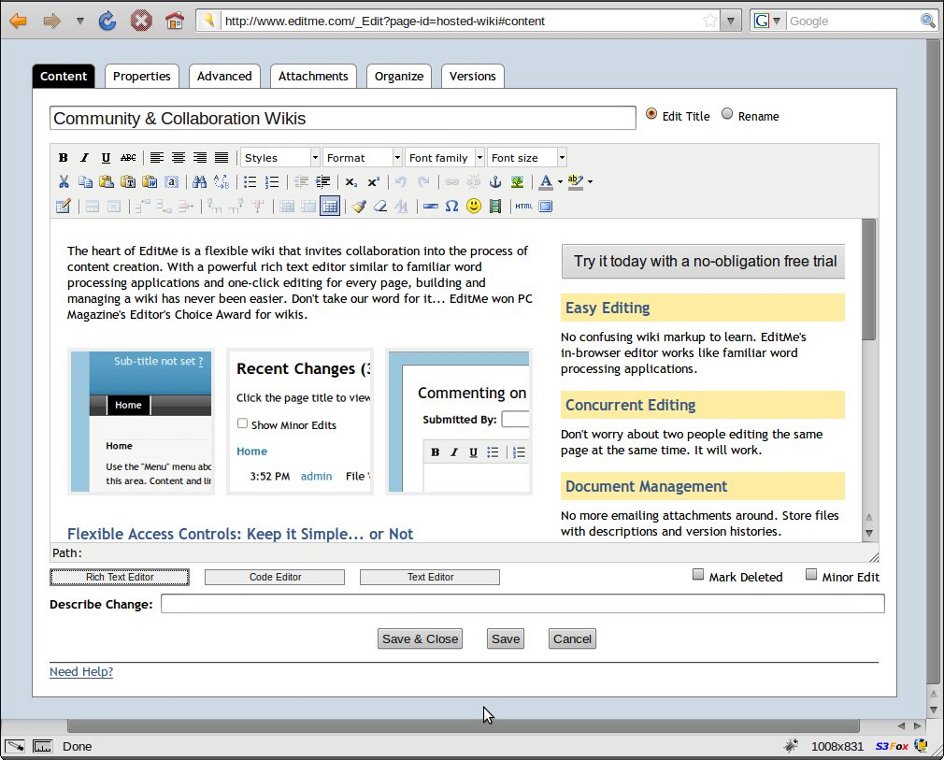Switch to the Text Editor
The height and width of the screenshot is (760, 944).
[x=430, y=577]
